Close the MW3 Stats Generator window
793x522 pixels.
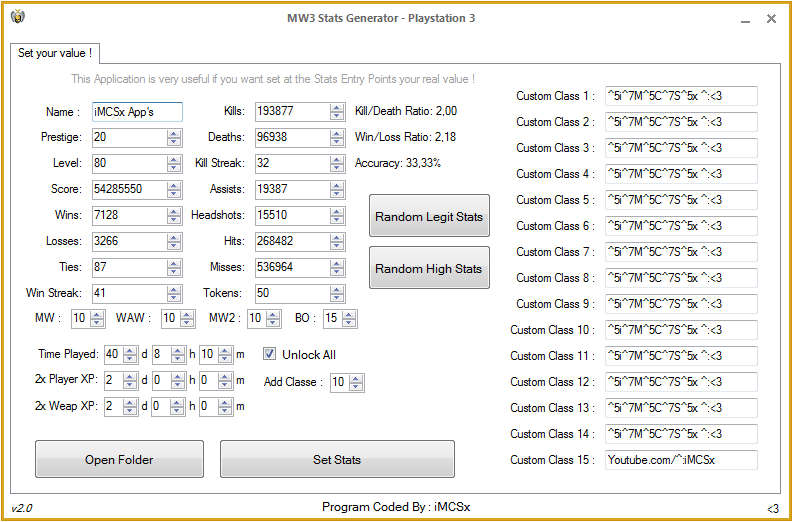click(x=771, y=19)
